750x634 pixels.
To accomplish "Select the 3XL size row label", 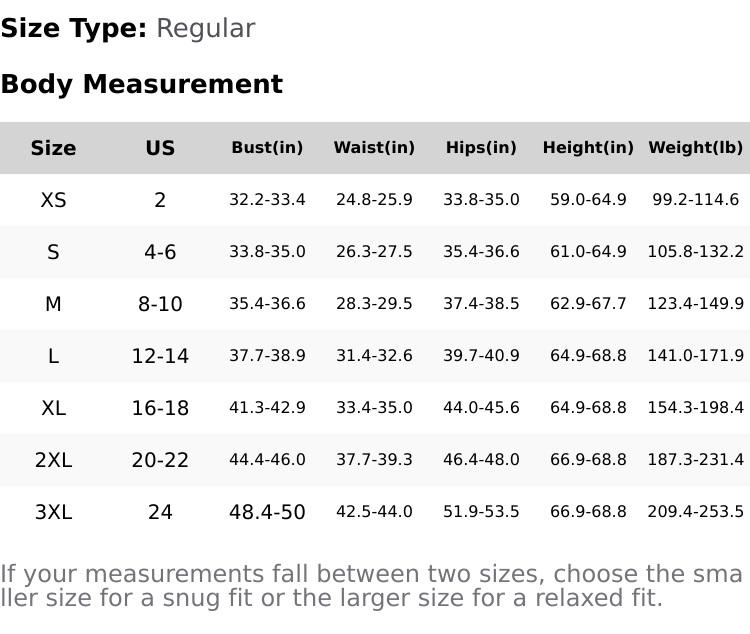I will coord(53,513).
